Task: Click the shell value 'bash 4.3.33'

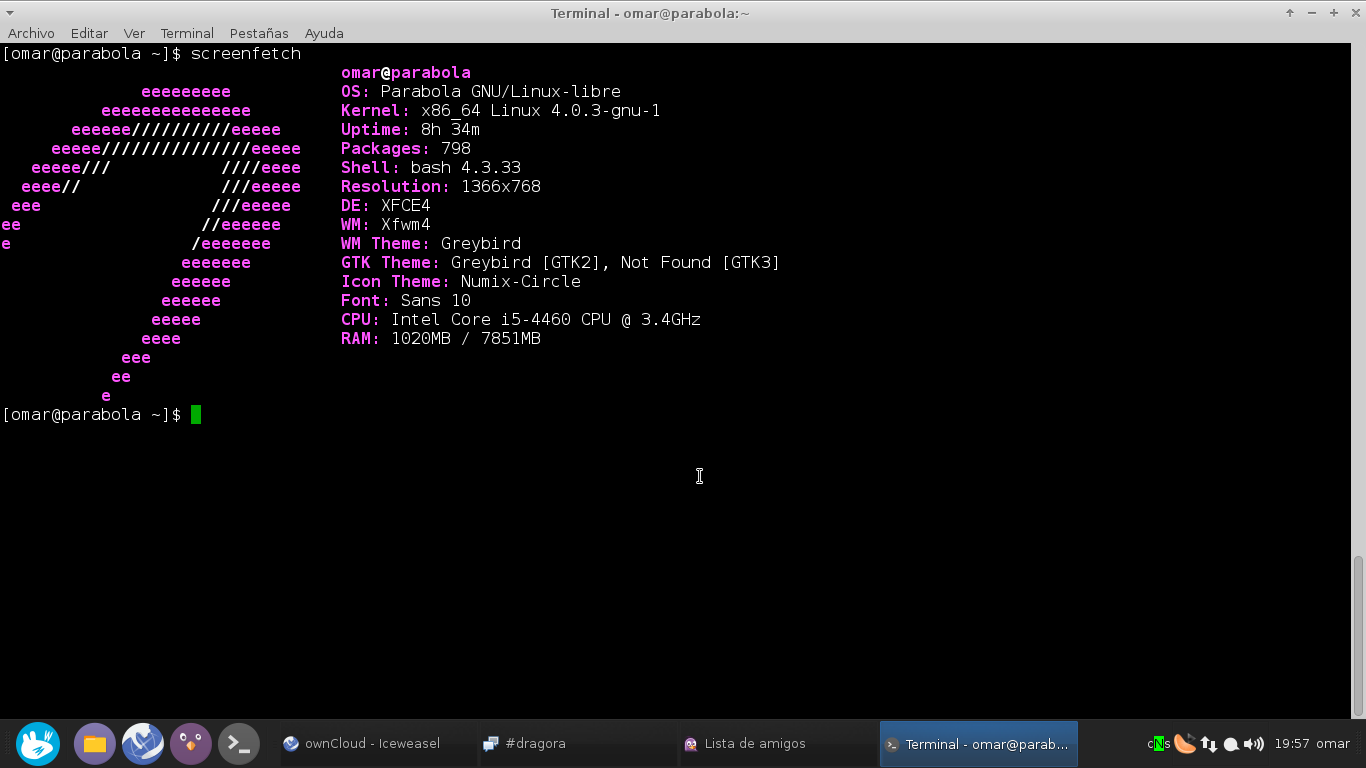Action: 466,168
